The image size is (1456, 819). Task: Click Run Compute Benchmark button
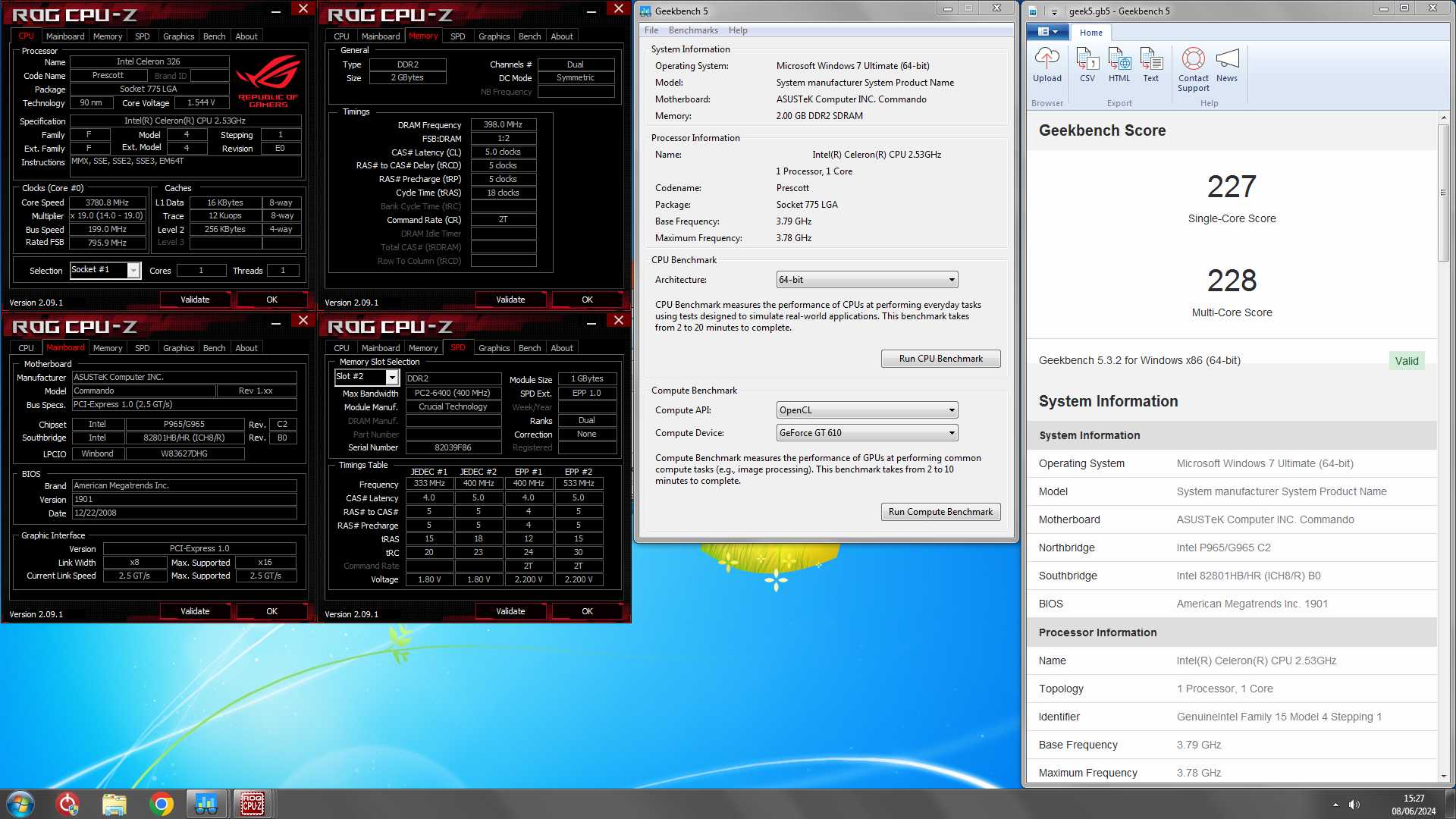point(940,512)
